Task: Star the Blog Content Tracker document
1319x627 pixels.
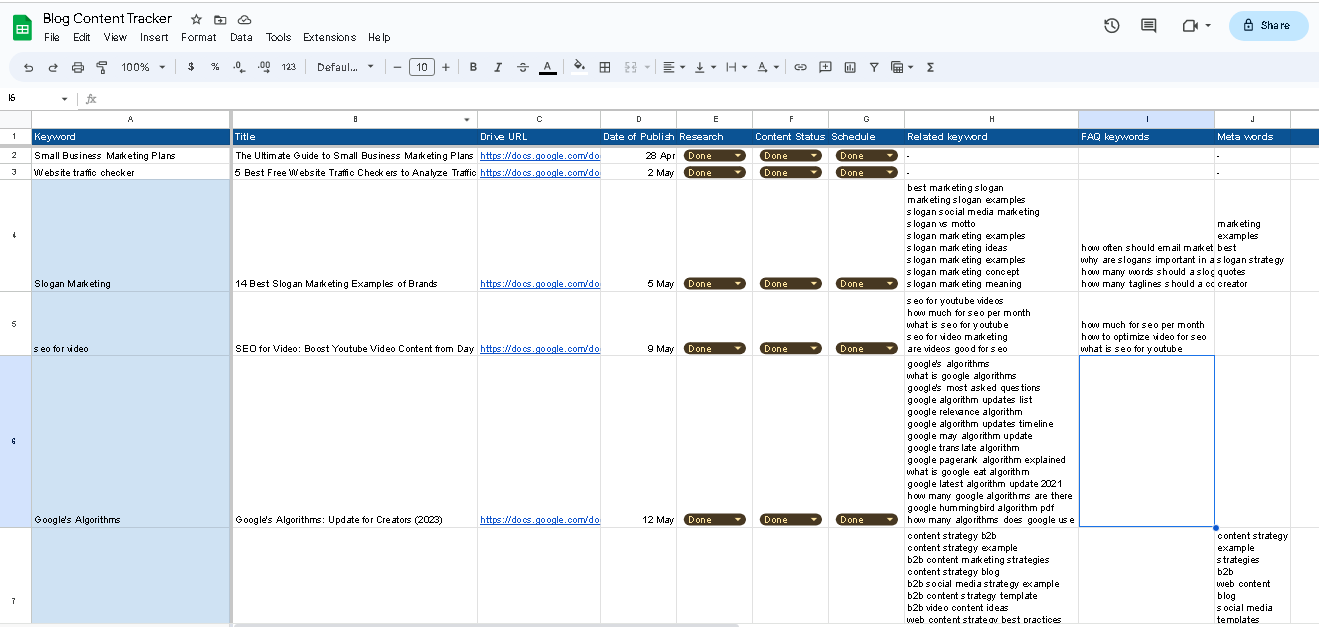Action: 196,19
